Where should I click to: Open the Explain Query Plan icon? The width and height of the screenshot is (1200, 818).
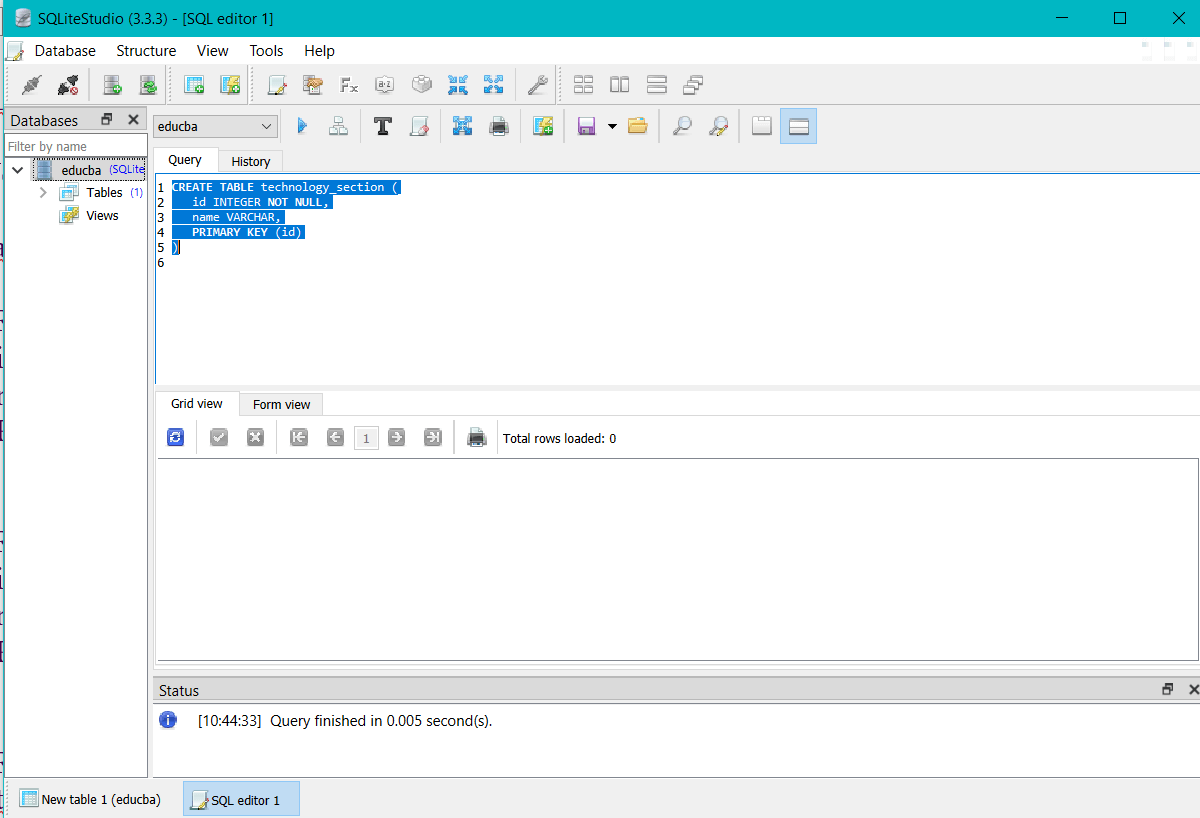338,125
